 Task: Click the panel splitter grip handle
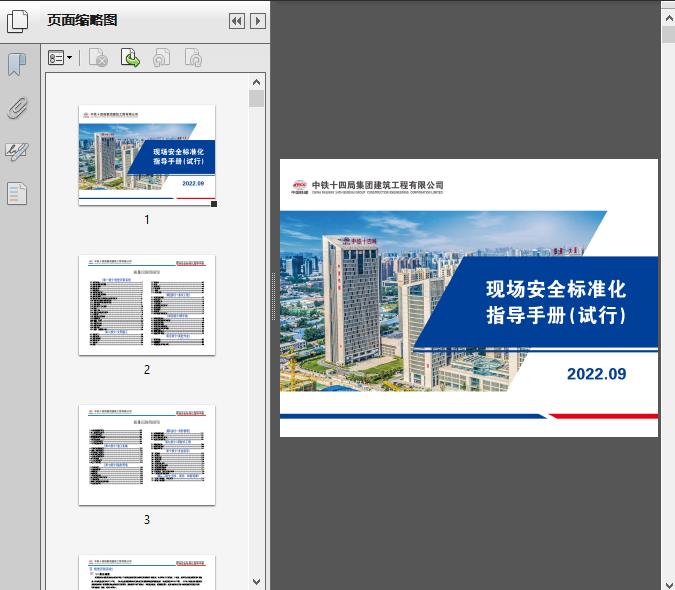(273, 297)
